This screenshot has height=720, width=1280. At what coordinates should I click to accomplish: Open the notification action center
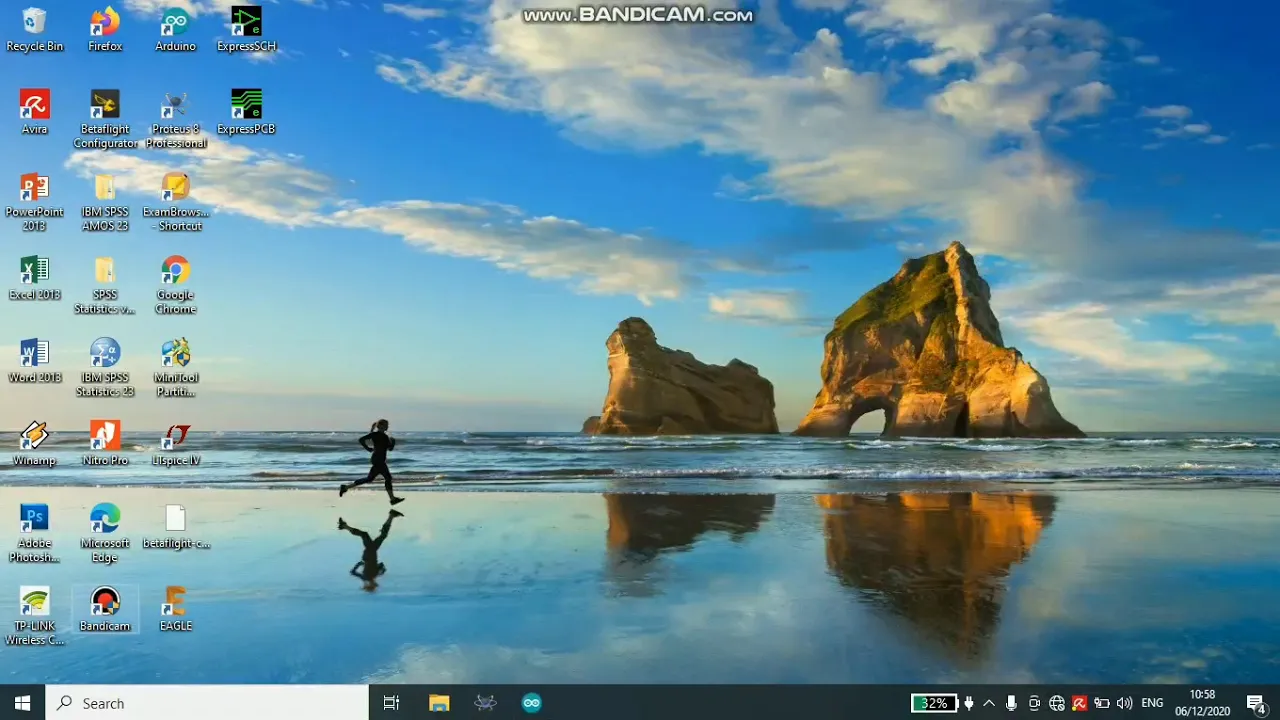click(1257, 703)
